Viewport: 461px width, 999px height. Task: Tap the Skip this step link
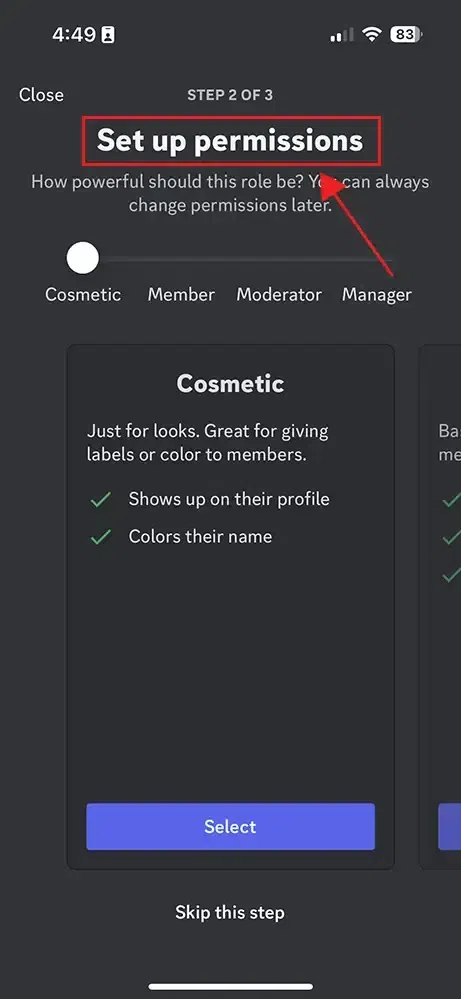[x=230, y=912]
